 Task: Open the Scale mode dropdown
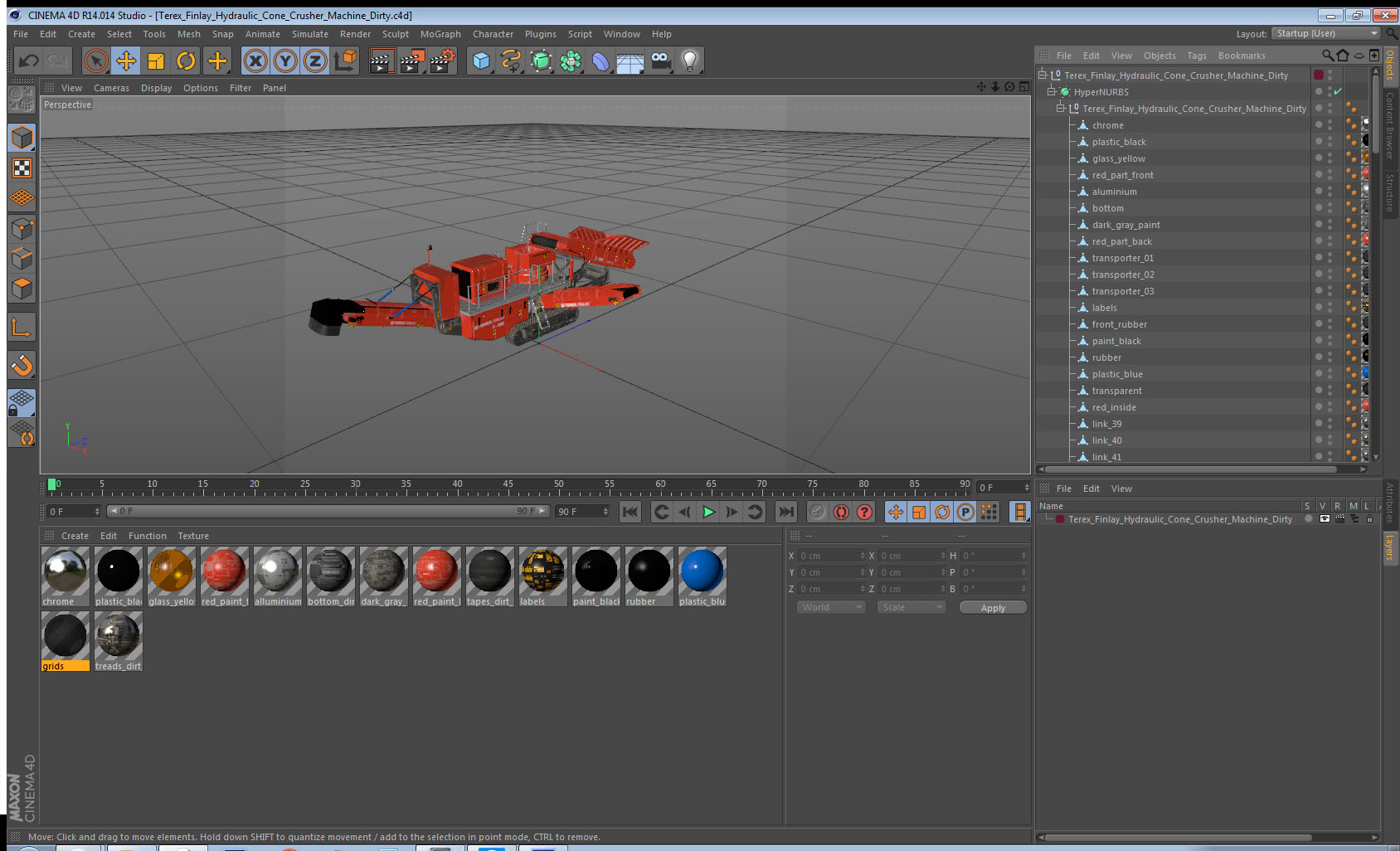(x=911, y=607)
